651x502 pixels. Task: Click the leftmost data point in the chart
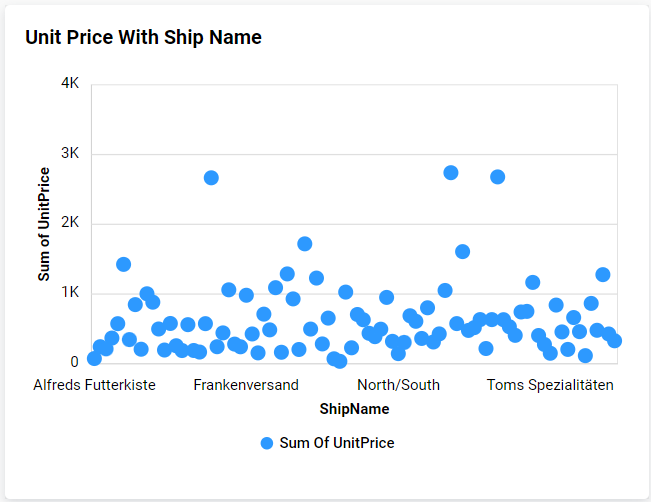(94, 358)
